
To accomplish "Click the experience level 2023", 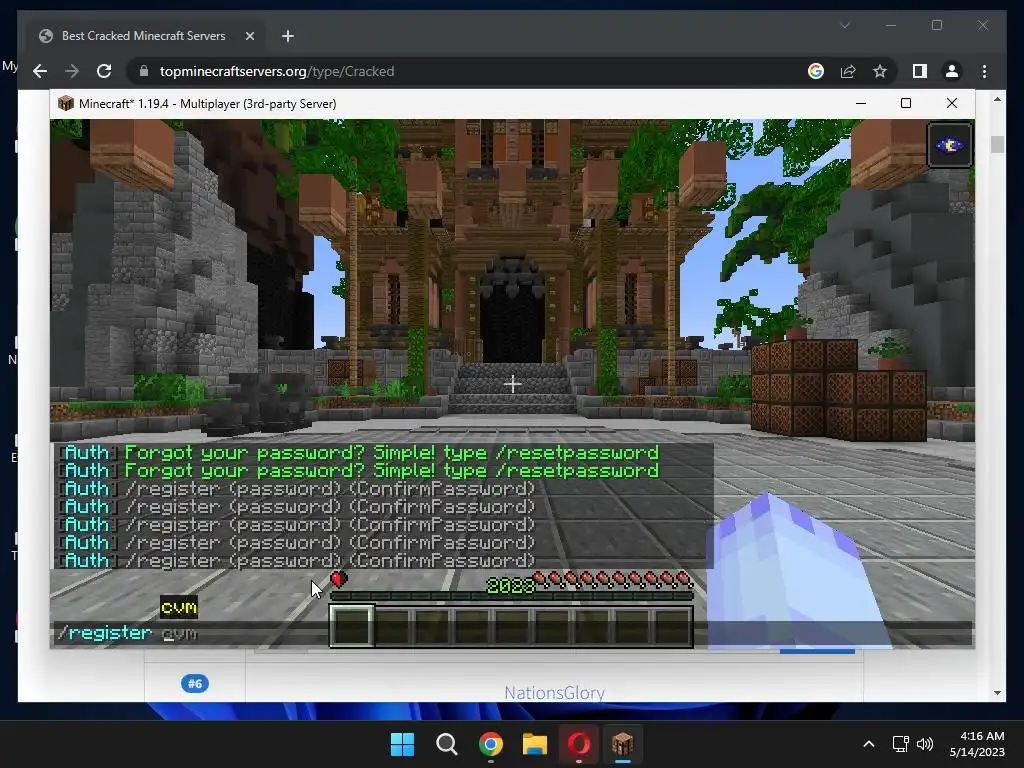I will pos(511,586).
